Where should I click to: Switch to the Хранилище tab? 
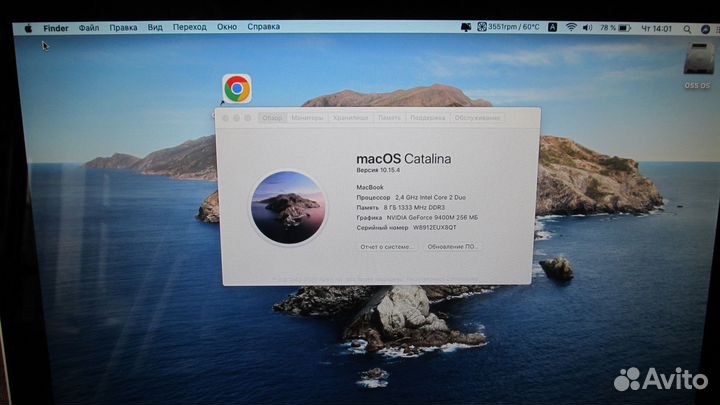pos(350,118)
